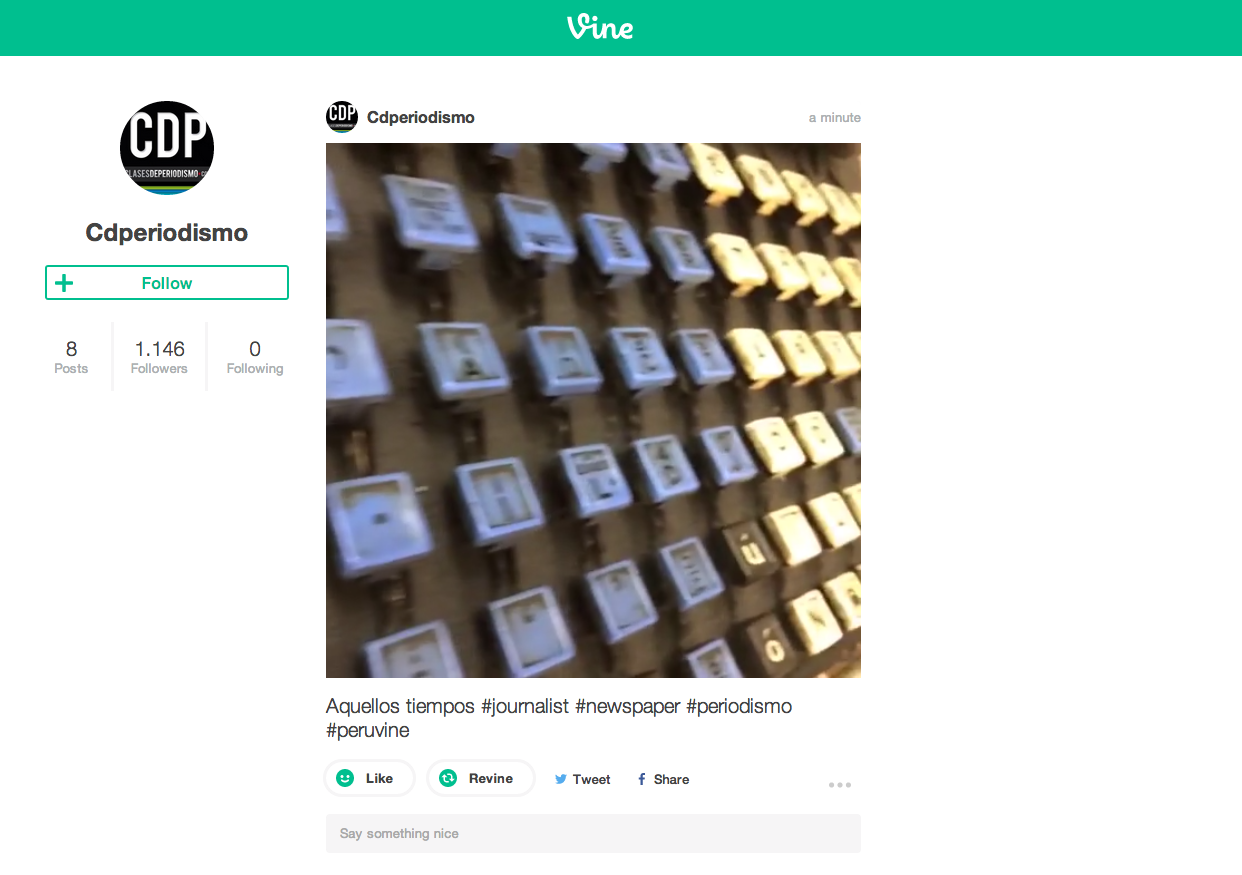Screen dimensions: 1242x875
Task: Click the plus icon in Follow button
Action: click(64, 283)
